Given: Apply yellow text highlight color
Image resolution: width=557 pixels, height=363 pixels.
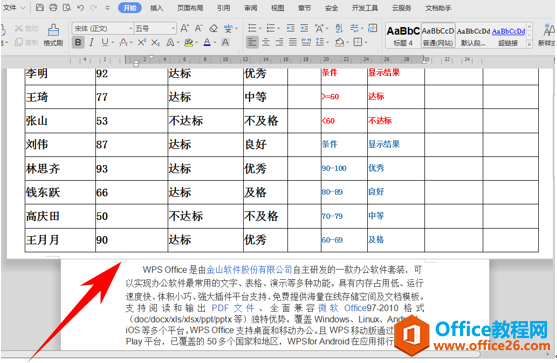Looking at the screenshot, I should point(189,43).
